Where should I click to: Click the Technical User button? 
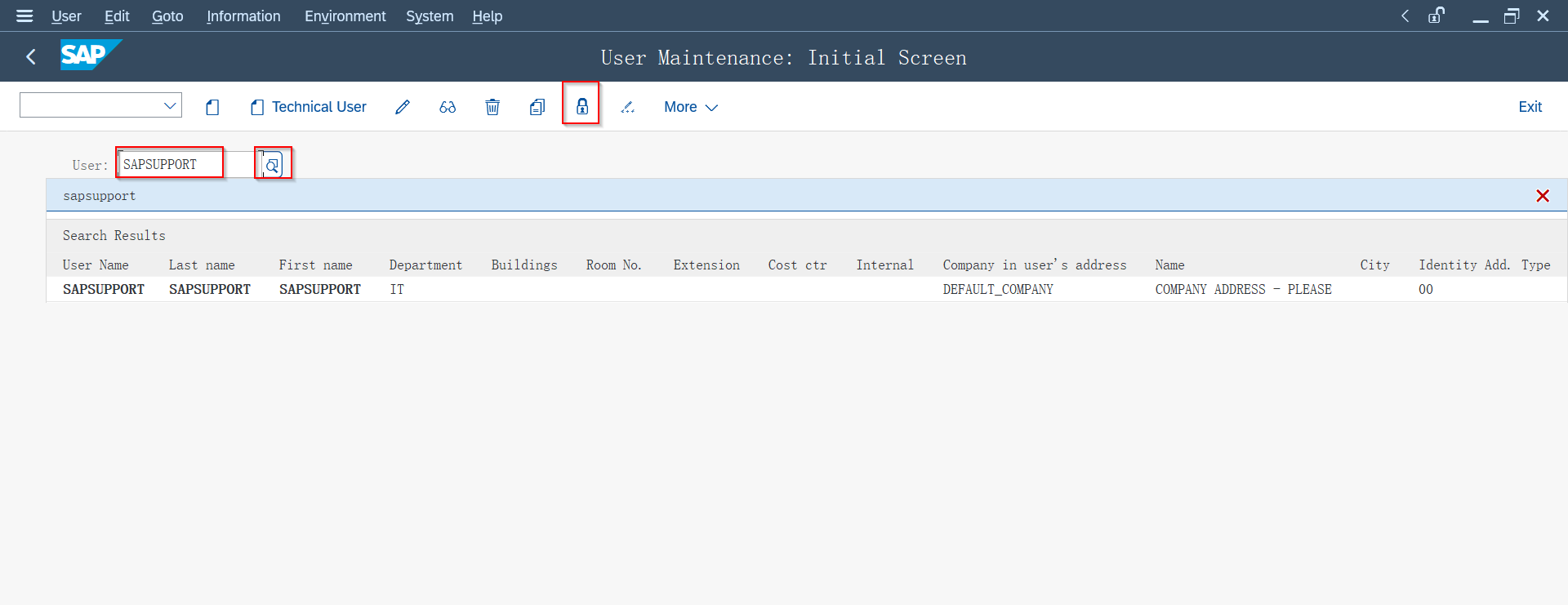tap(309, 107)
